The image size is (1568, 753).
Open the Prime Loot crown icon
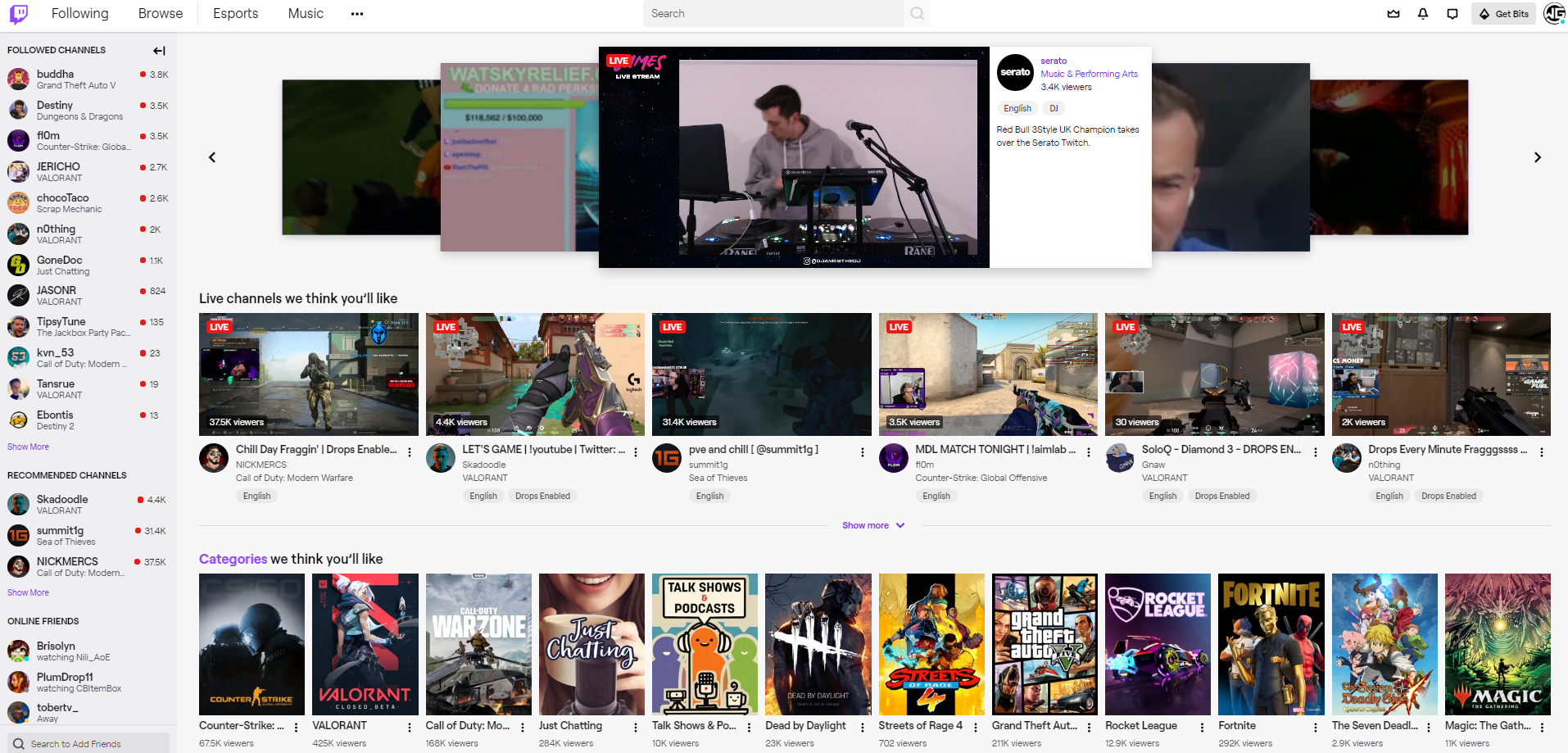click(1394, 14)
